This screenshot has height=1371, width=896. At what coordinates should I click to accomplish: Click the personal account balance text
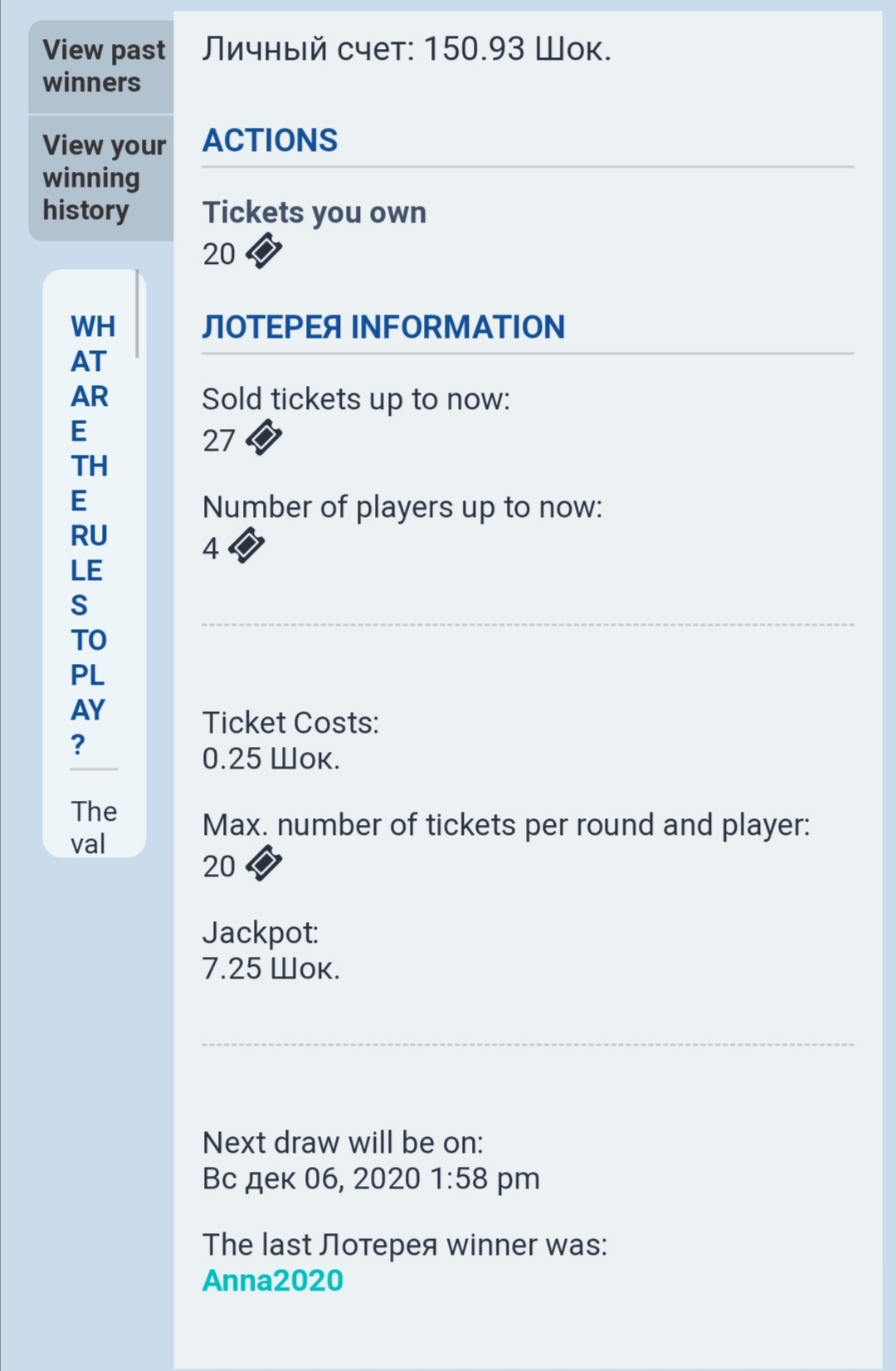coord(407,50)
